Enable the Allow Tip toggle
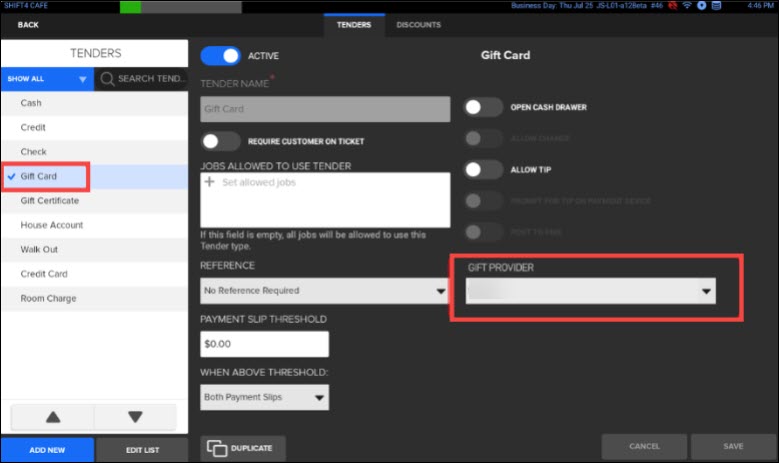Screen dimensions: 779x463 483,170
